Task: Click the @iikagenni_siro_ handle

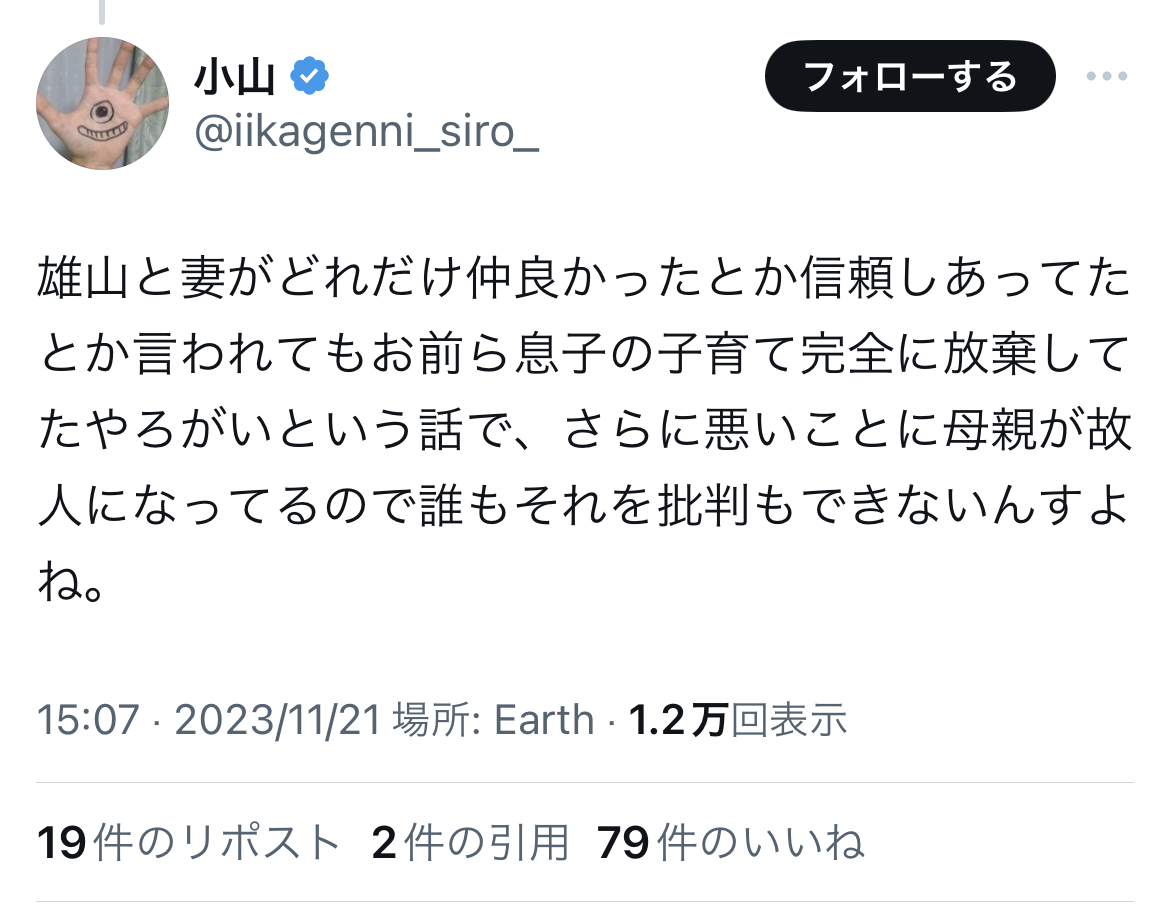Action: click(366, 132)
